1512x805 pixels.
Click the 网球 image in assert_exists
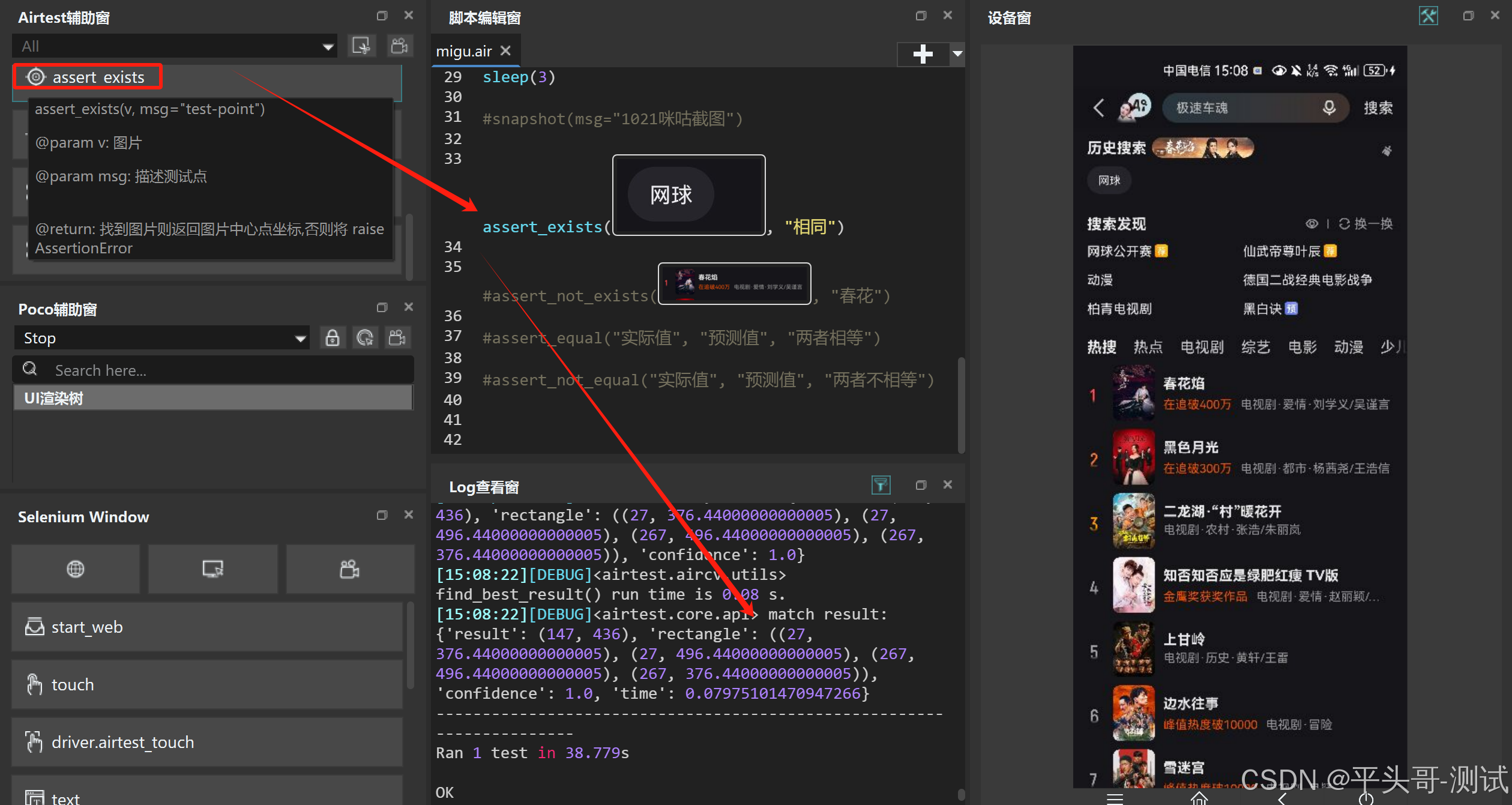tap(688, 195)
